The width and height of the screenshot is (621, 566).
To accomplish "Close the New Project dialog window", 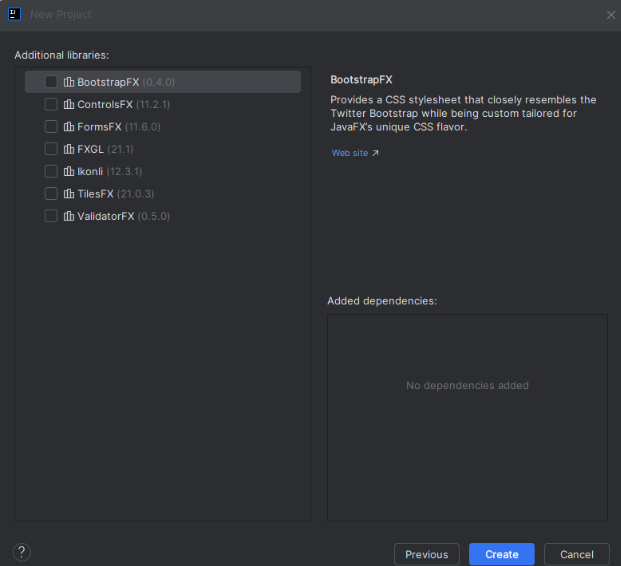I will click(610, 14).
